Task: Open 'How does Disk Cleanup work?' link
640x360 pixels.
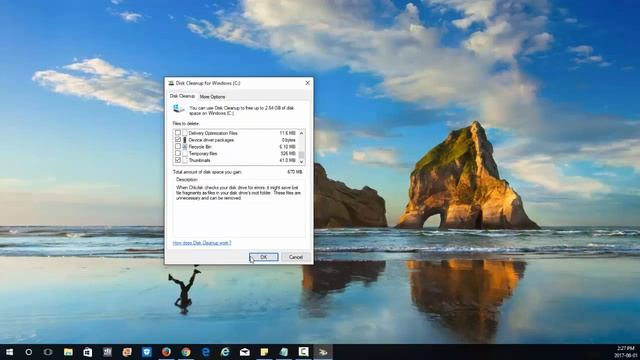Action: 202,243
